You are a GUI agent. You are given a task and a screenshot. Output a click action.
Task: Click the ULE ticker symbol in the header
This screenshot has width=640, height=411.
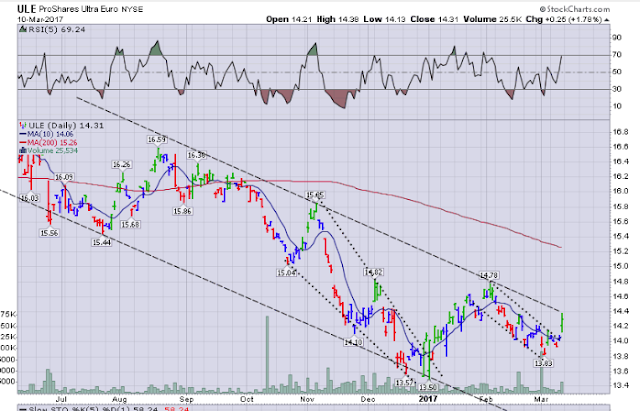coord(27,9)
